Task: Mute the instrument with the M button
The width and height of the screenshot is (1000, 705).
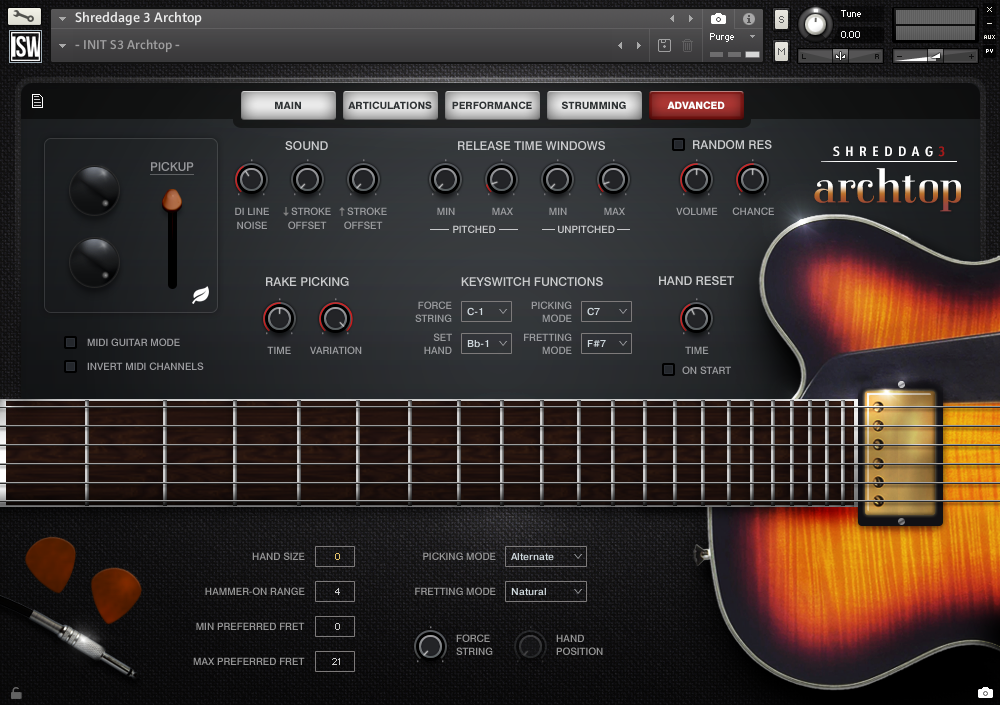Action: click(780, 50)
